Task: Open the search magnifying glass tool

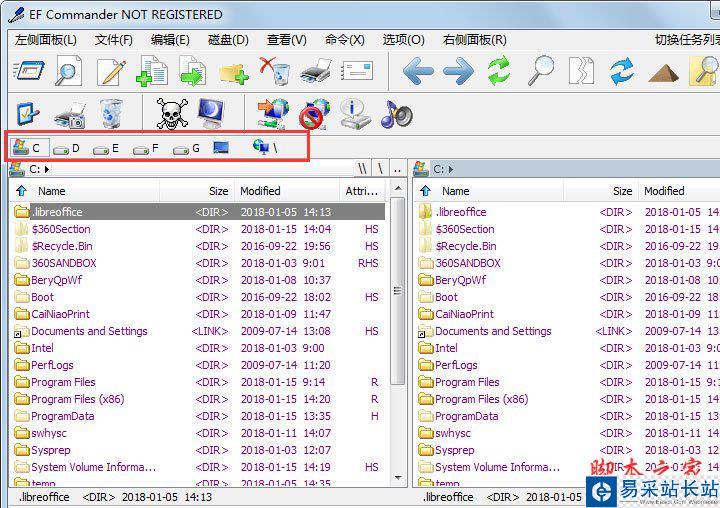Action: coord(540,71)
